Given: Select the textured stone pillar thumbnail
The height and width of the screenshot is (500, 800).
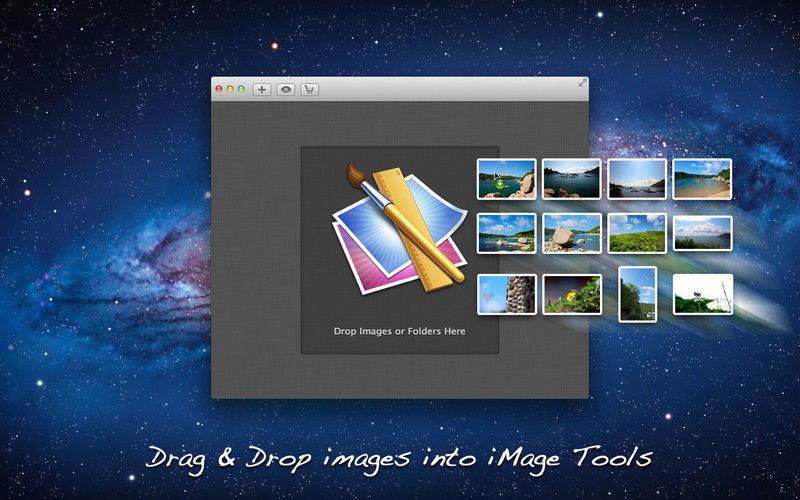Looking at the screenshot, I should tap(507, 294).
